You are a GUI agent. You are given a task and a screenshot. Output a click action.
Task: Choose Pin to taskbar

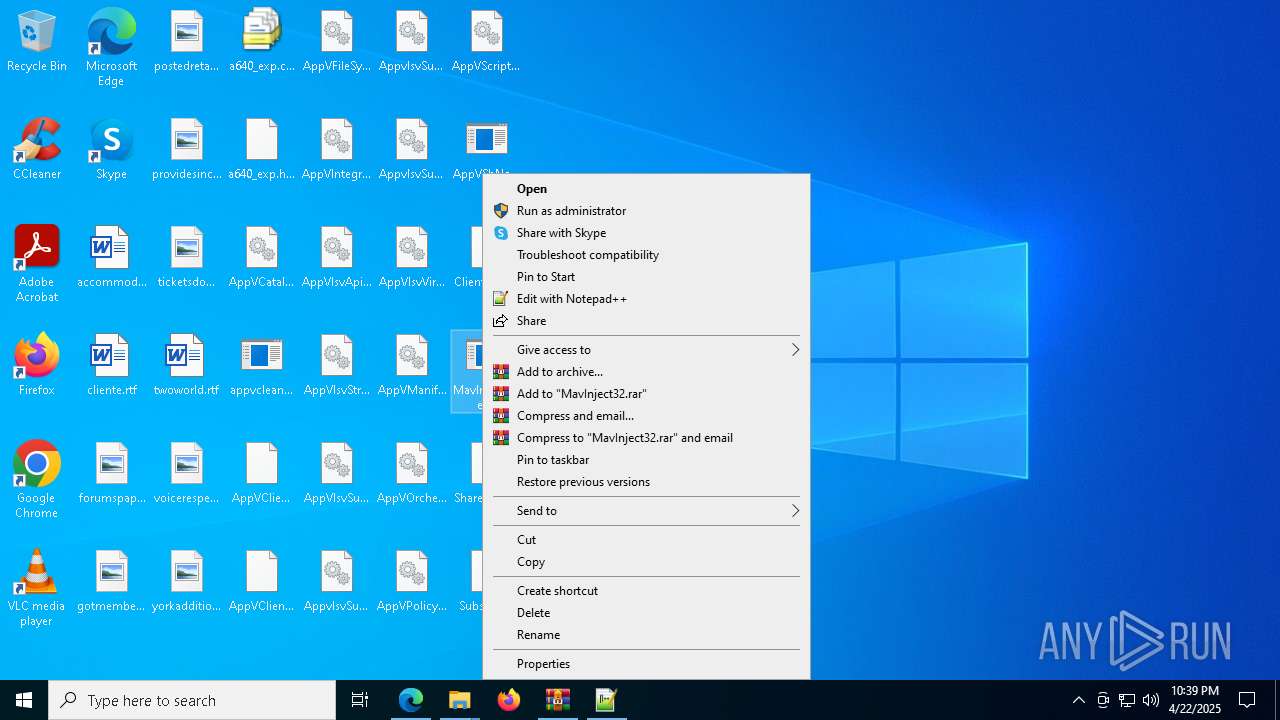(646, 460)
